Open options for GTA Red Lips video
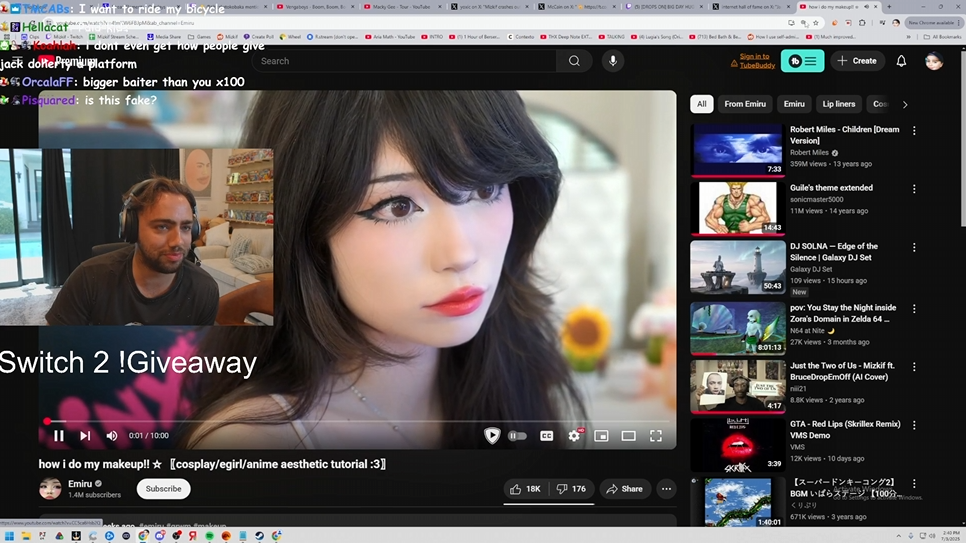Image resolution: width=966 pixels, height=543 pixels. [914, 425]
